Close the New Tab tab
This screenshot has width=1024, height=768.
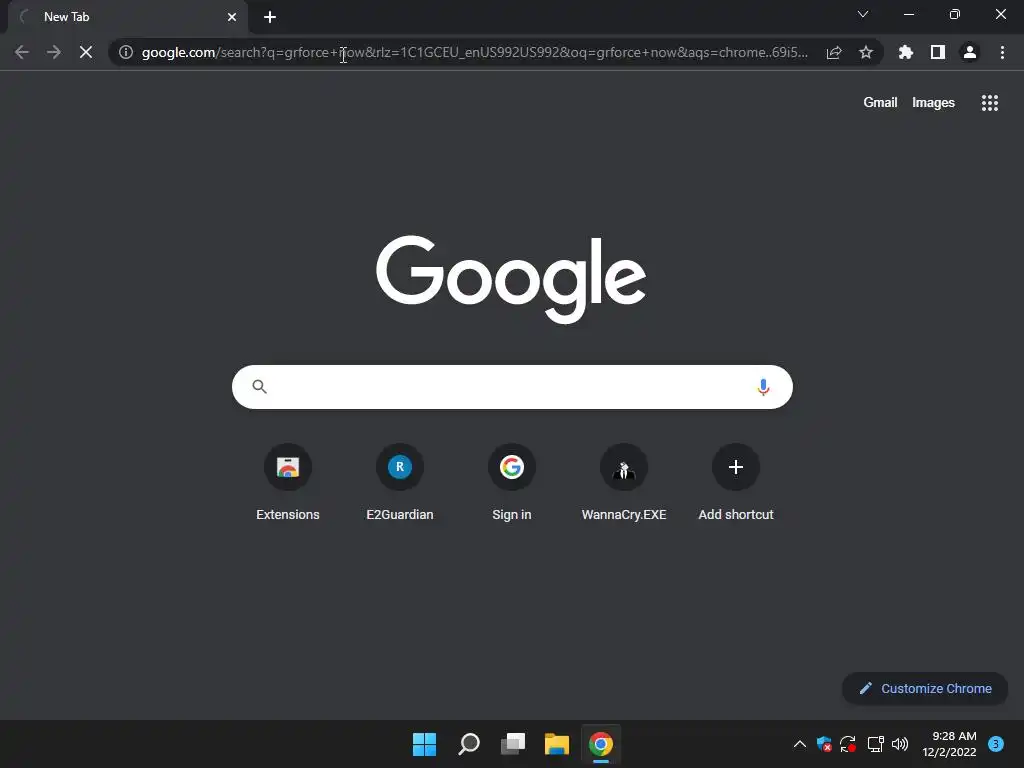[232, 17]
